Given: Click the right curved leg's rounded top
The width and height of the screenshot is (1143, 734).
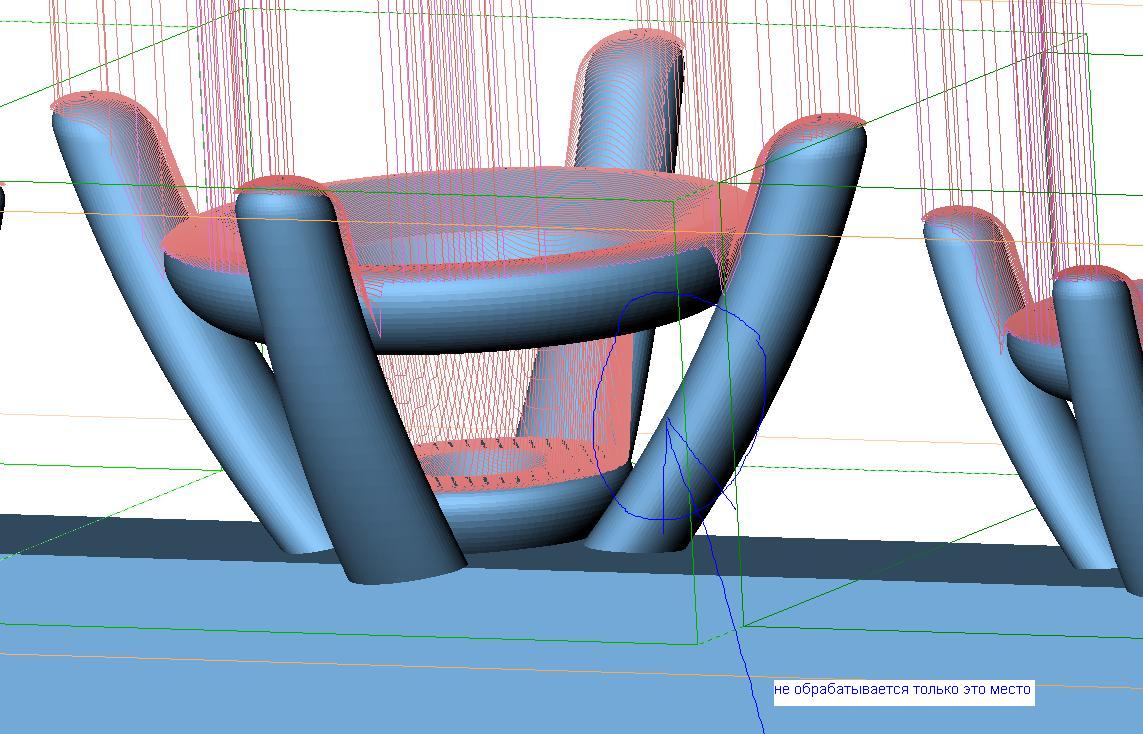Looking at the screenshot, I should click(x=820, y=127).
